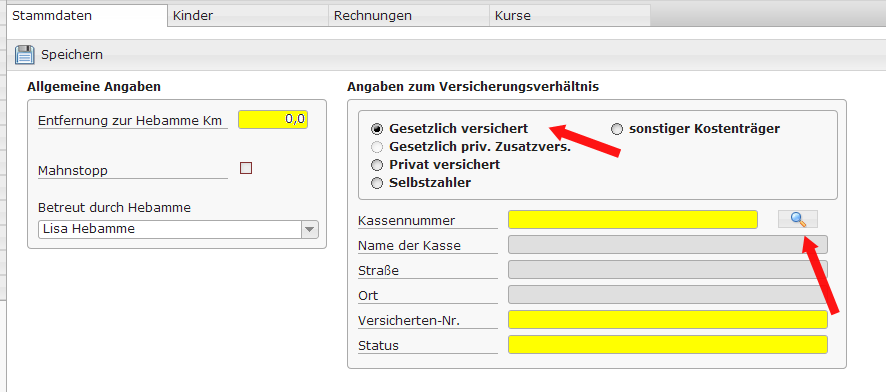Click the Entfernung zur Hebamme Km field
The width and height of the screenshot is (886, 392).
(x=273, y=119)
